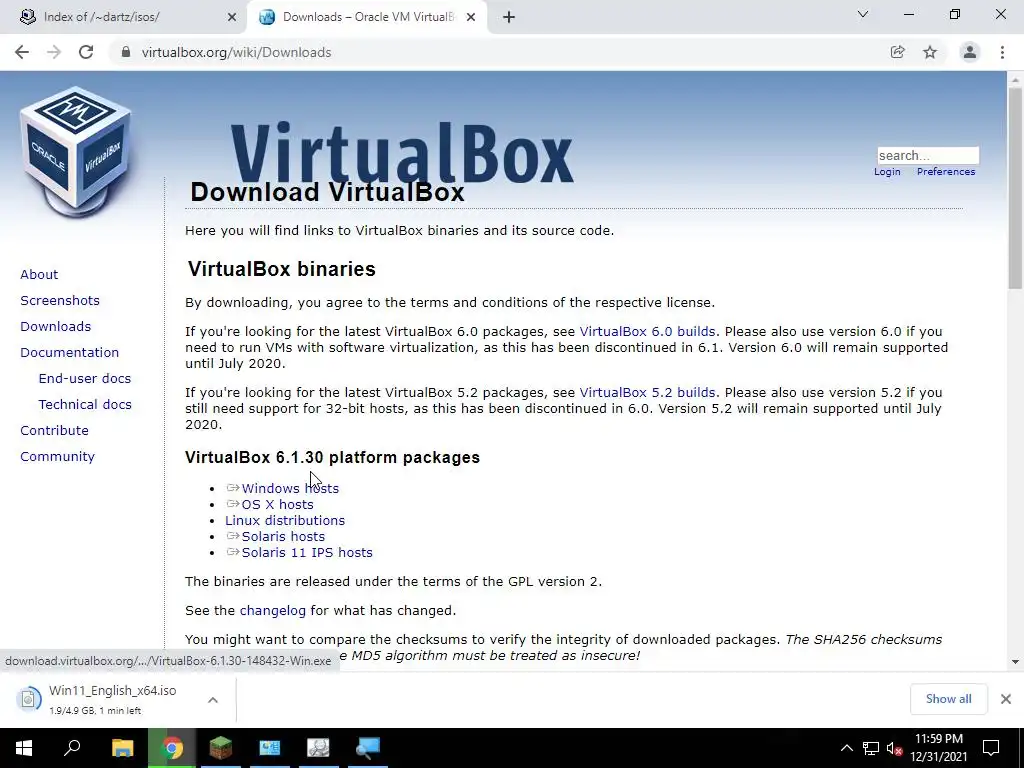Screen dimensions: 1024x768
Task: Expand the Win11 ISO download options chevron
Action: [213, 699]
